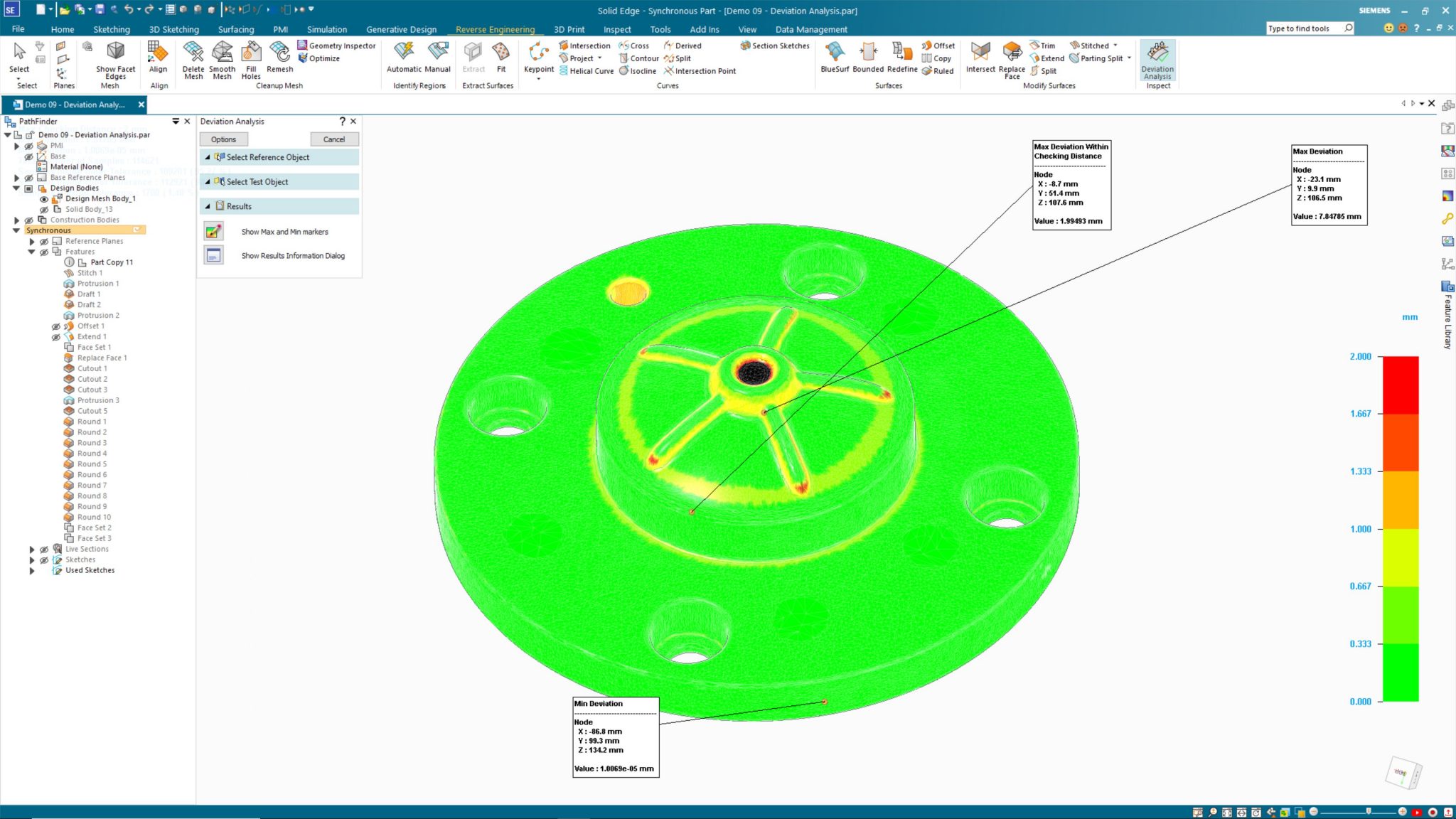Run the Remesh tool
This screenshot has height=819, width=1456.
tap(279, 57)
